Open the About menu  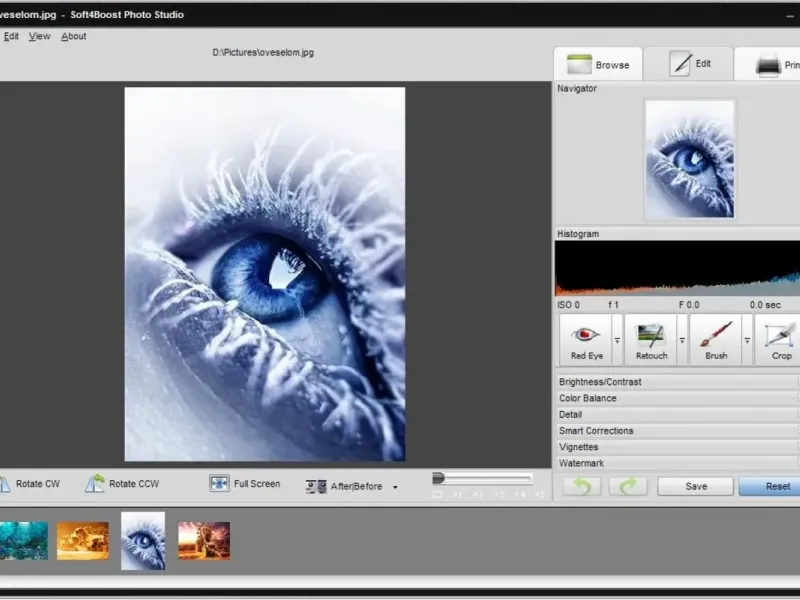[x=73, y=36]
